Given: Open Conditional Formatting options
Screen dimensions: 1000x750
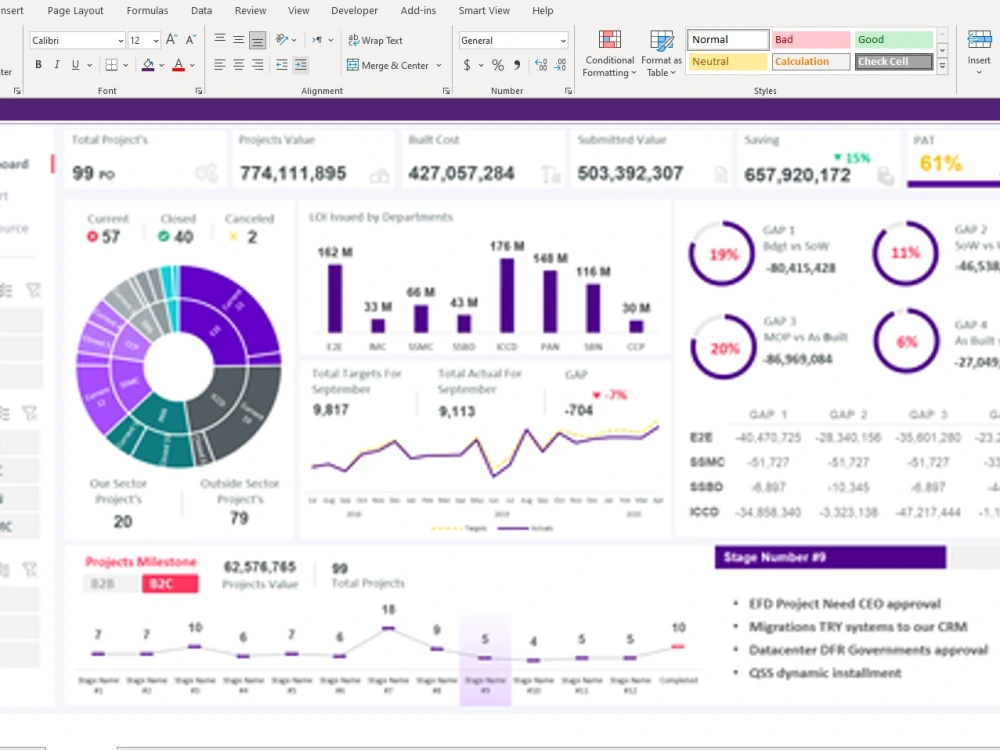Looking at the screenshot, I should [609, 53].
